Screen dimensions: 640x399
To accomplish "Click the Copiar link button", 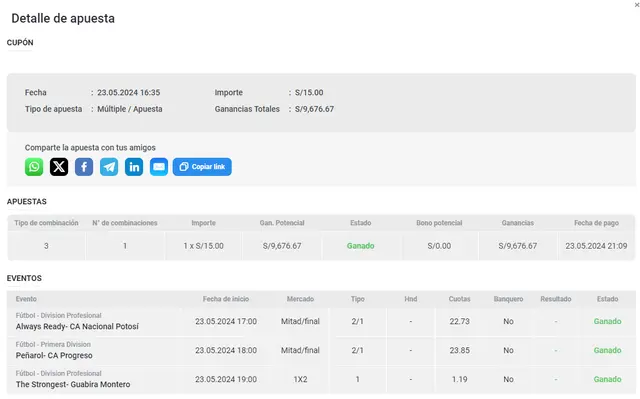I will point(202,167).
